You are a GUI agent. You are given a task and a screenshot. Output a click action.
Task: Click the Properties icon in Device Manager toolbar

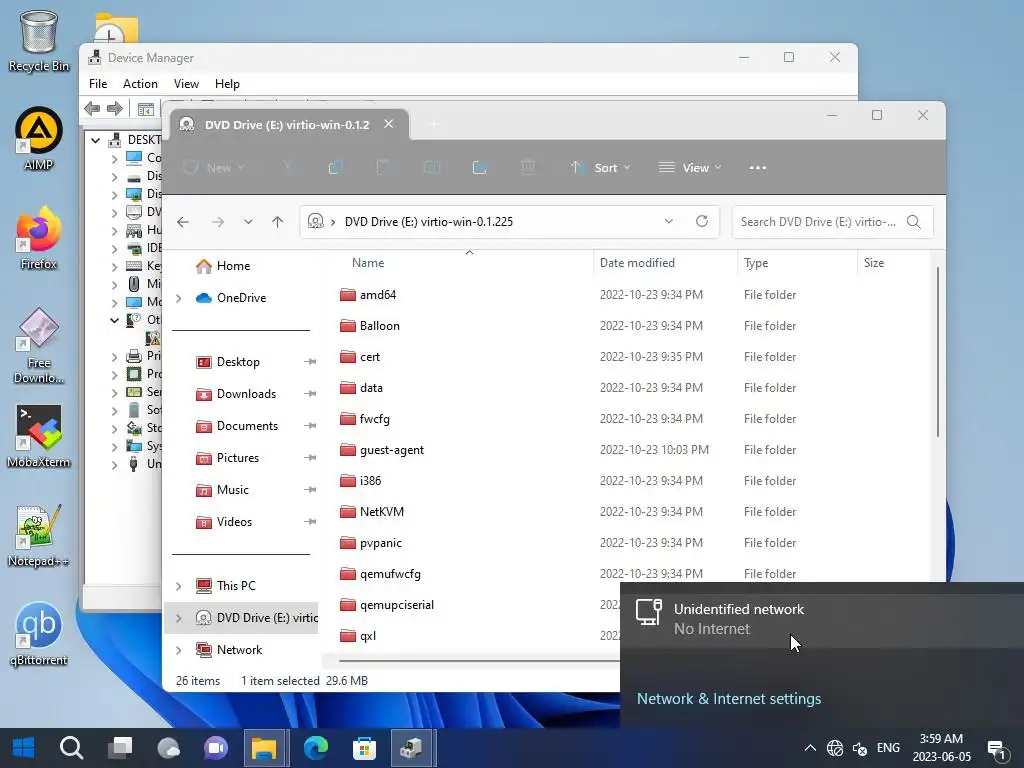pos(146,109)
